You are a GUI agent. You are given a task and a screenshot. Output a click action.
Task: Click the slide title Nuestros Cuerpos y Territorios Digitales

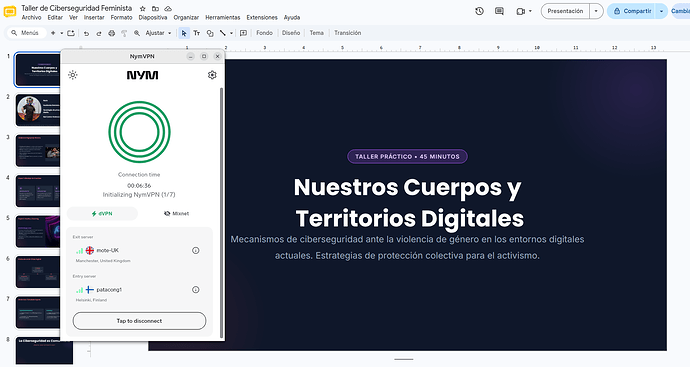(x=408, y=202)
